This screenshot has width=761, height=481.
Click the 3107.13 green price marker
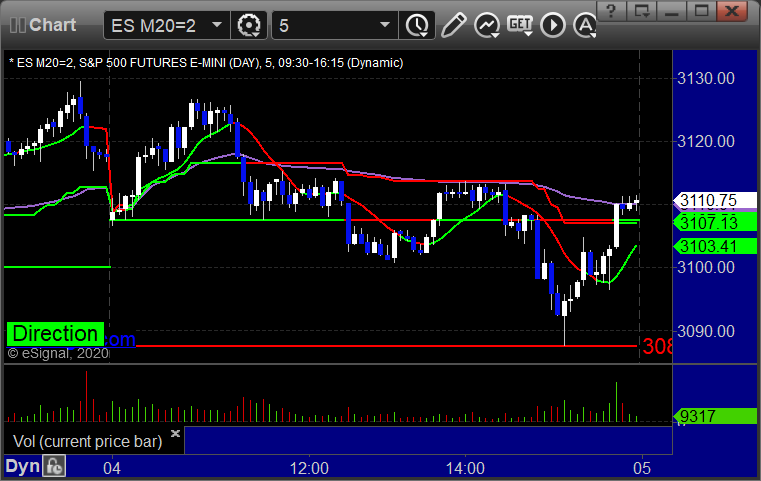click(x=714, y=223)
